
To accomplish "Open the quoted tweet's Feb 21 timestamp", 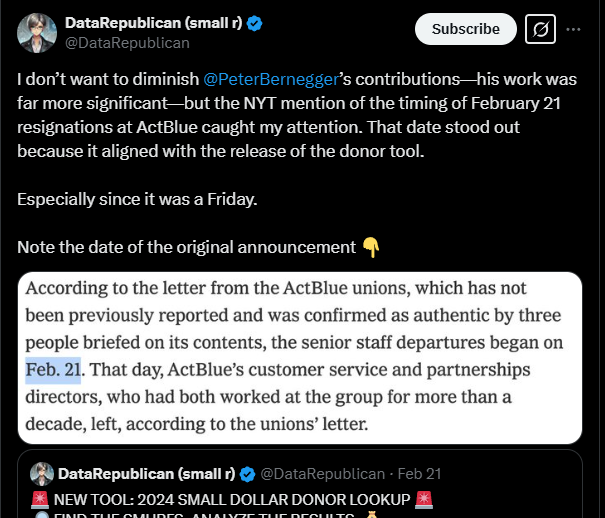I will pos(419,474).
